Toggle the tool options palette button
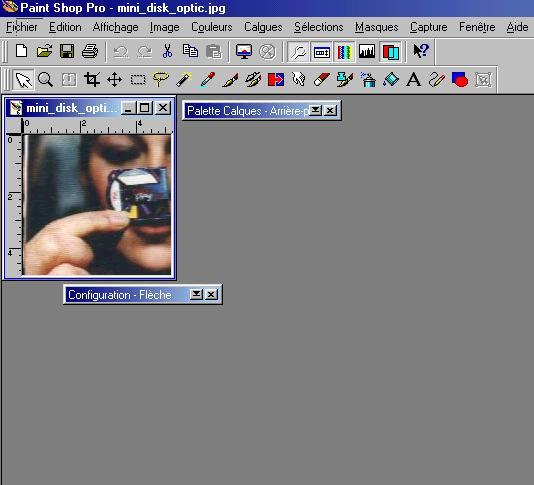The width and height of the screenshot is (534, 485). coord(321,52)
